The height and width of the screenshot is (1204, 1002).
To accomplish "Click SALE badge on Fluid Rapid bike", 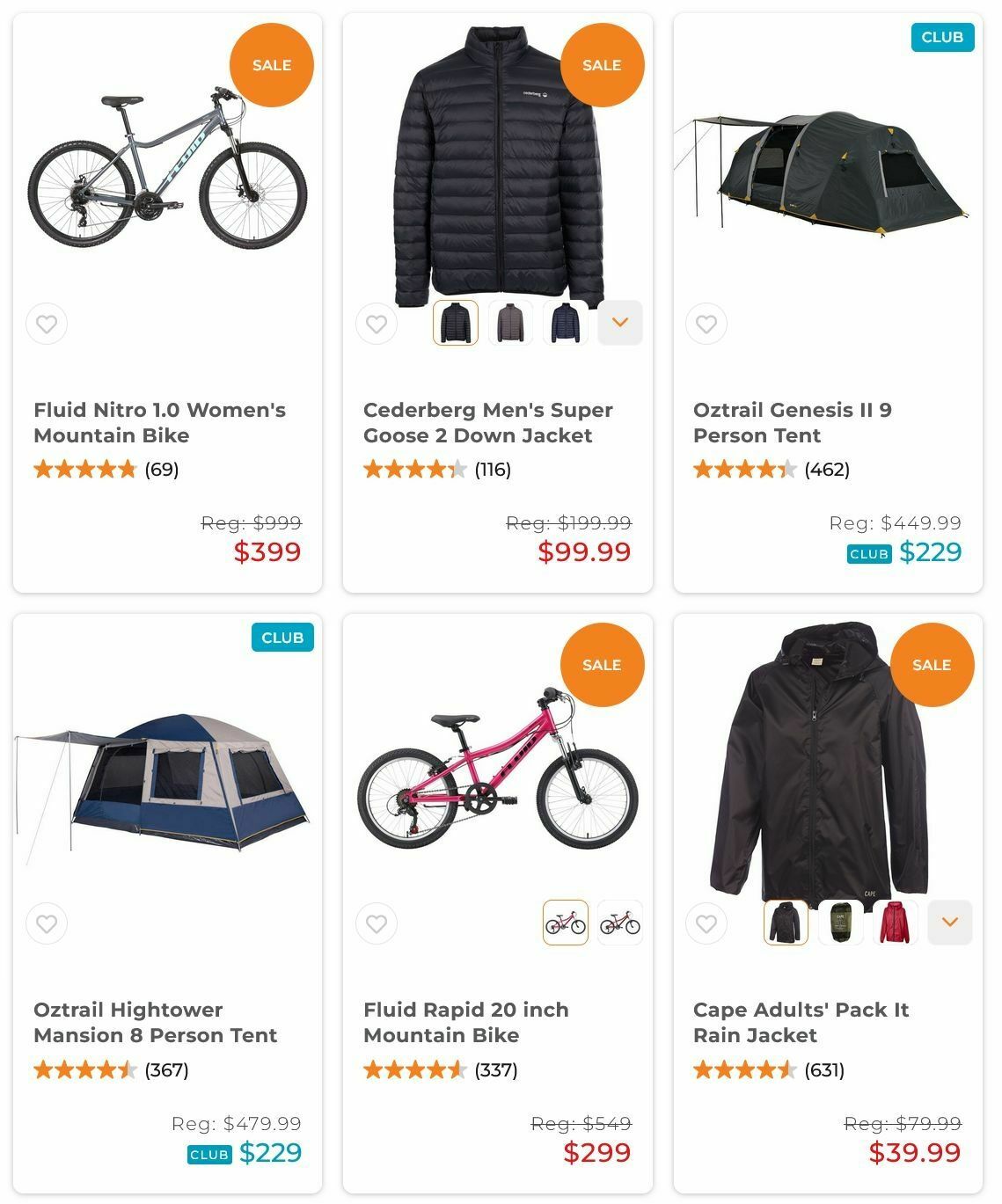I will pyautogui.click(x=602, y=665).
